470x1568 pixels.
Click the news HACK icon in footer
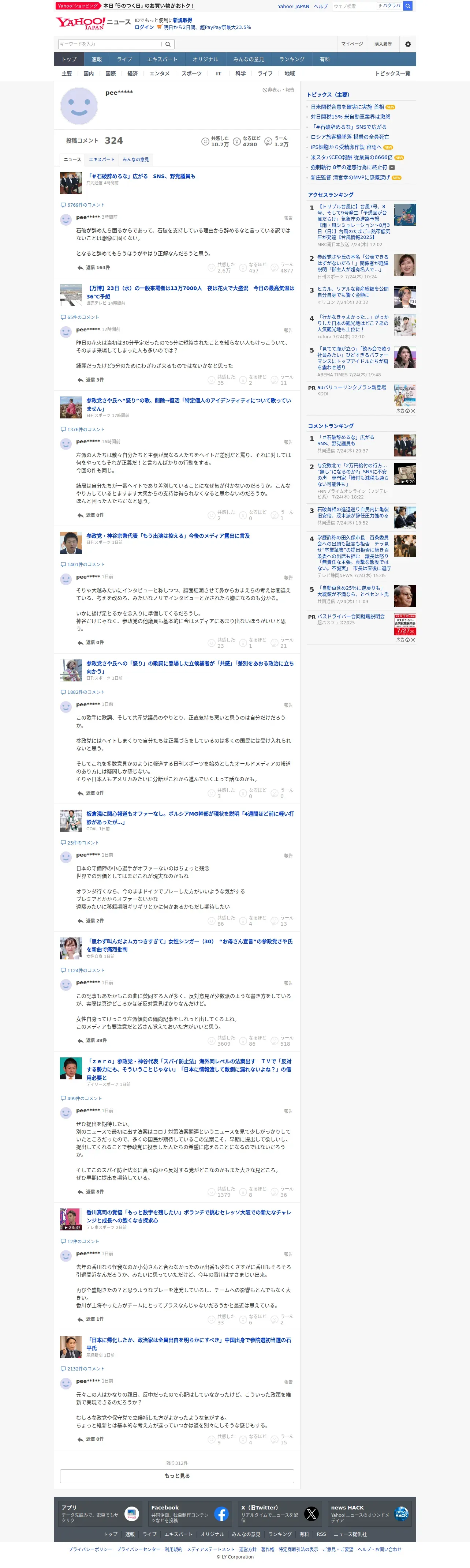coord(401,1514)
